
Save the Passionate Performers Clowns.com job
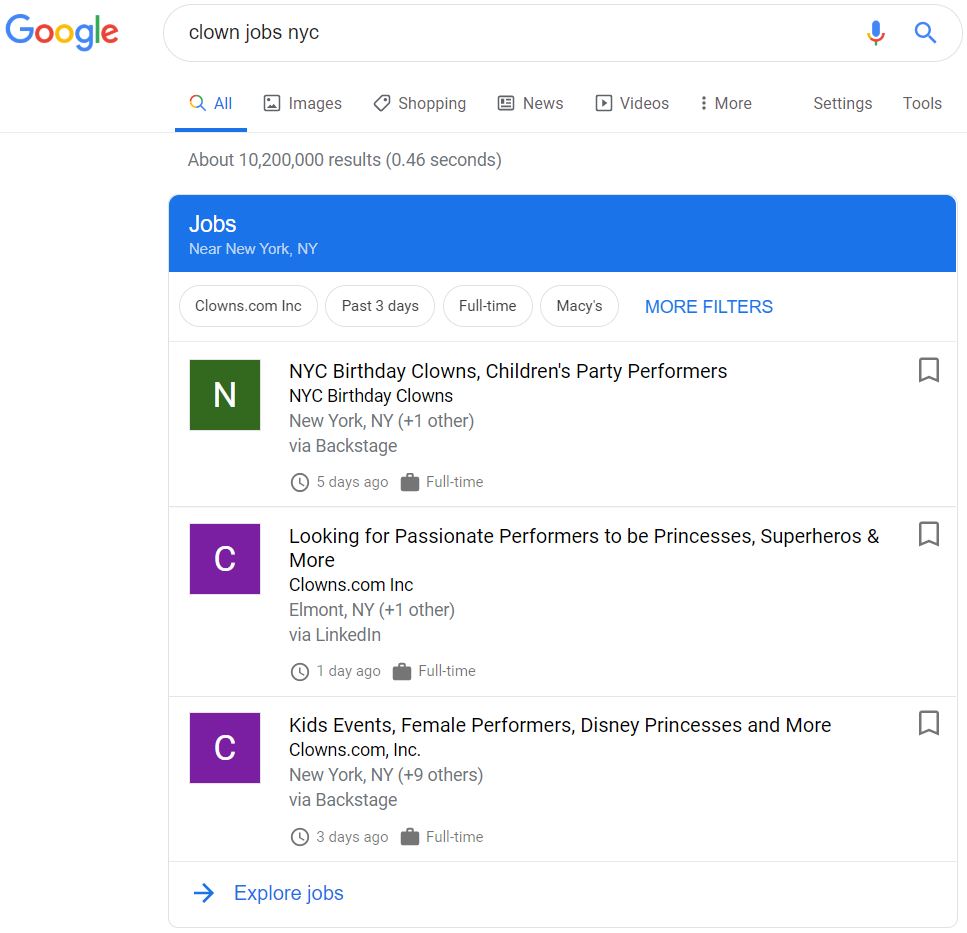click(929, 534)
